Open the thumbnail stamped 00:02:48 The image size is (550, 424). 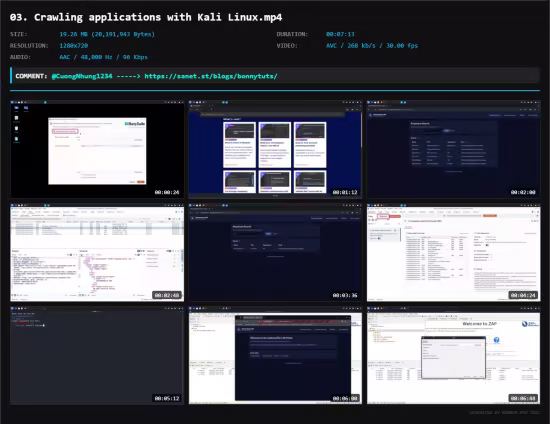97,252
